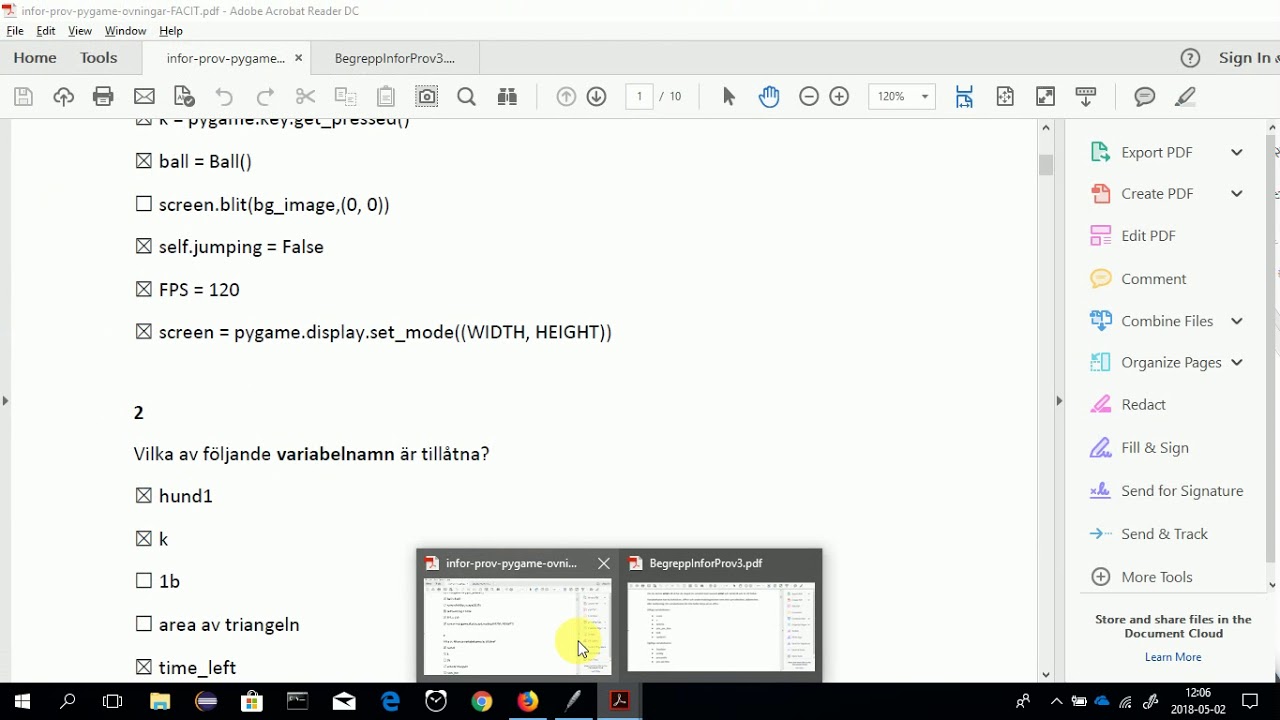Screen dimensions: 1280x720
Task: Open the View menu
Action: click(80, 31)
